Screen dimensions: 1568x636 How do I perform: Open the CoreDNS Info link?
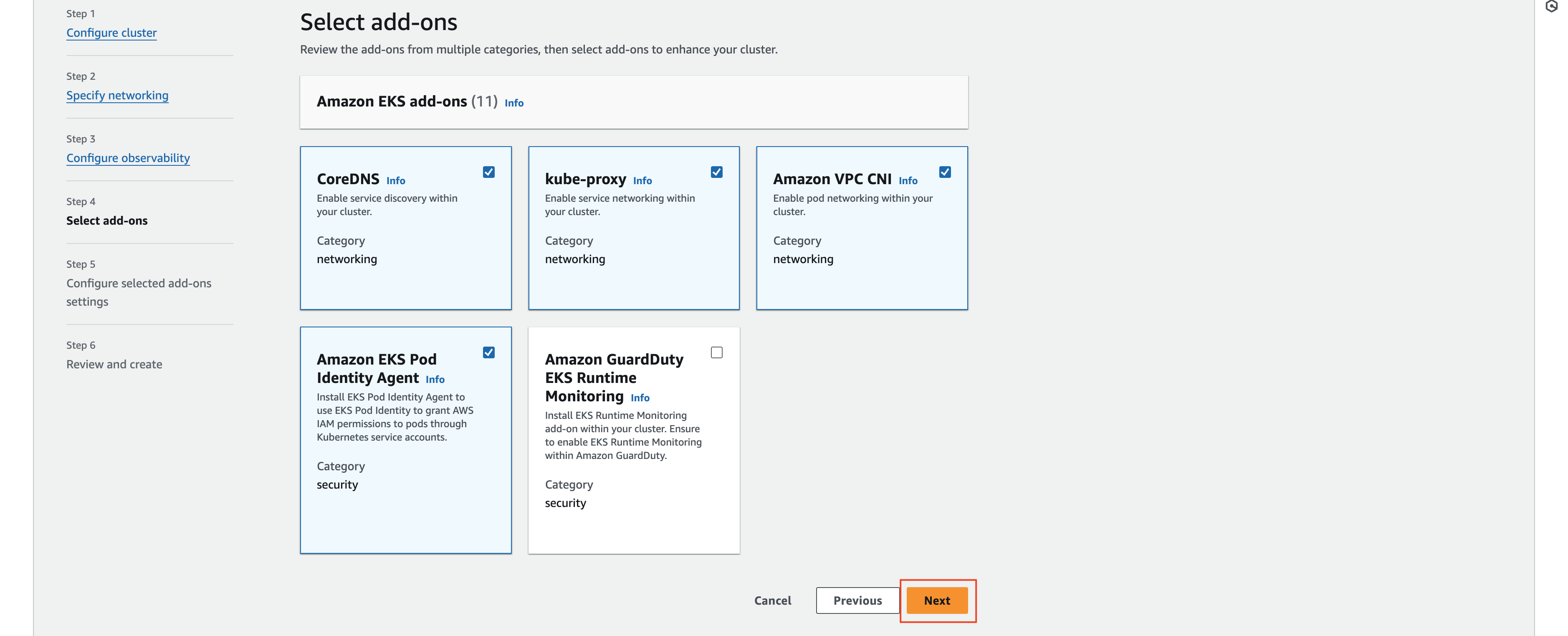click(396, 181)
